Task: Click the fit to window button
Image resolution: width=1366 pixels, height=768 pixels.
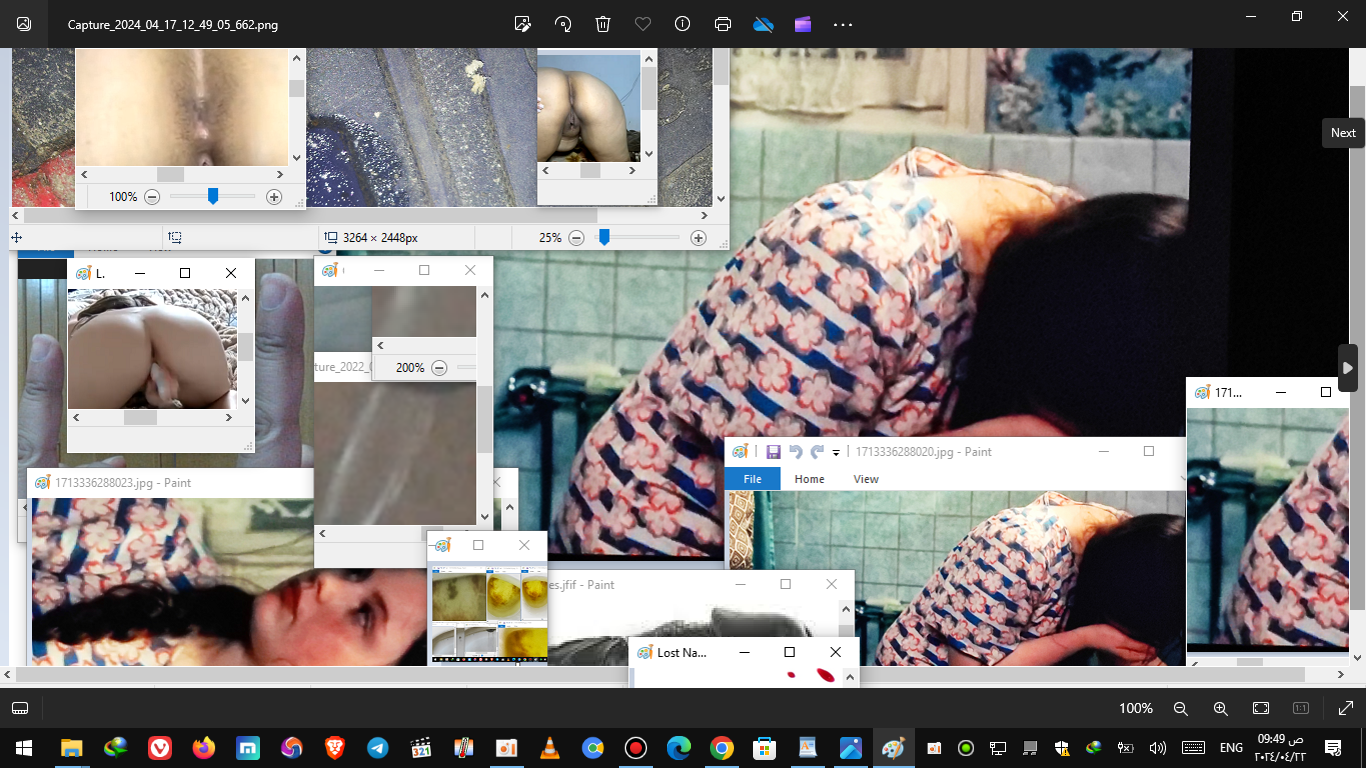Action: tap(1261, 708)
